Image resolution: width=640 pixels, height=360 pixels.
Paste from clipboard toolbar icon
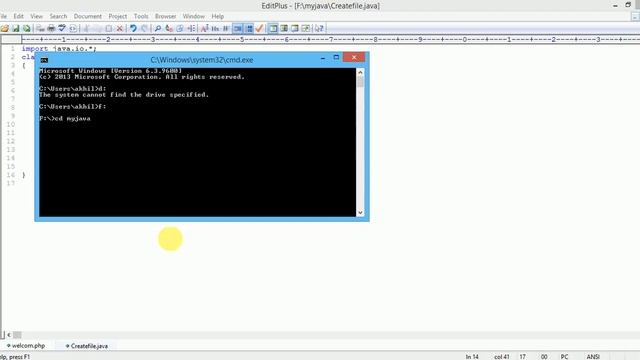coord(109,28)
